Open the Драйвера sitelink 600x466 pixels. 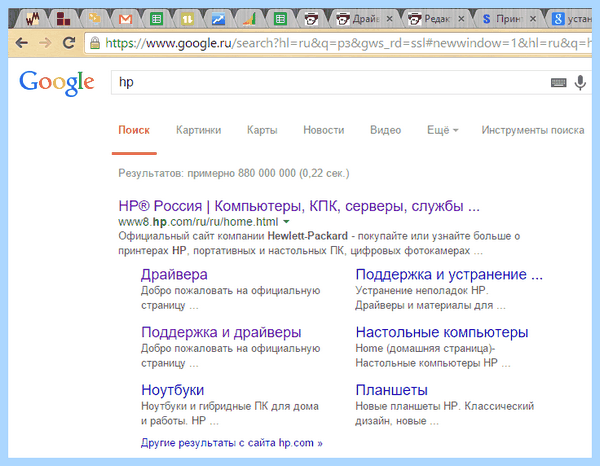(174, 275)
